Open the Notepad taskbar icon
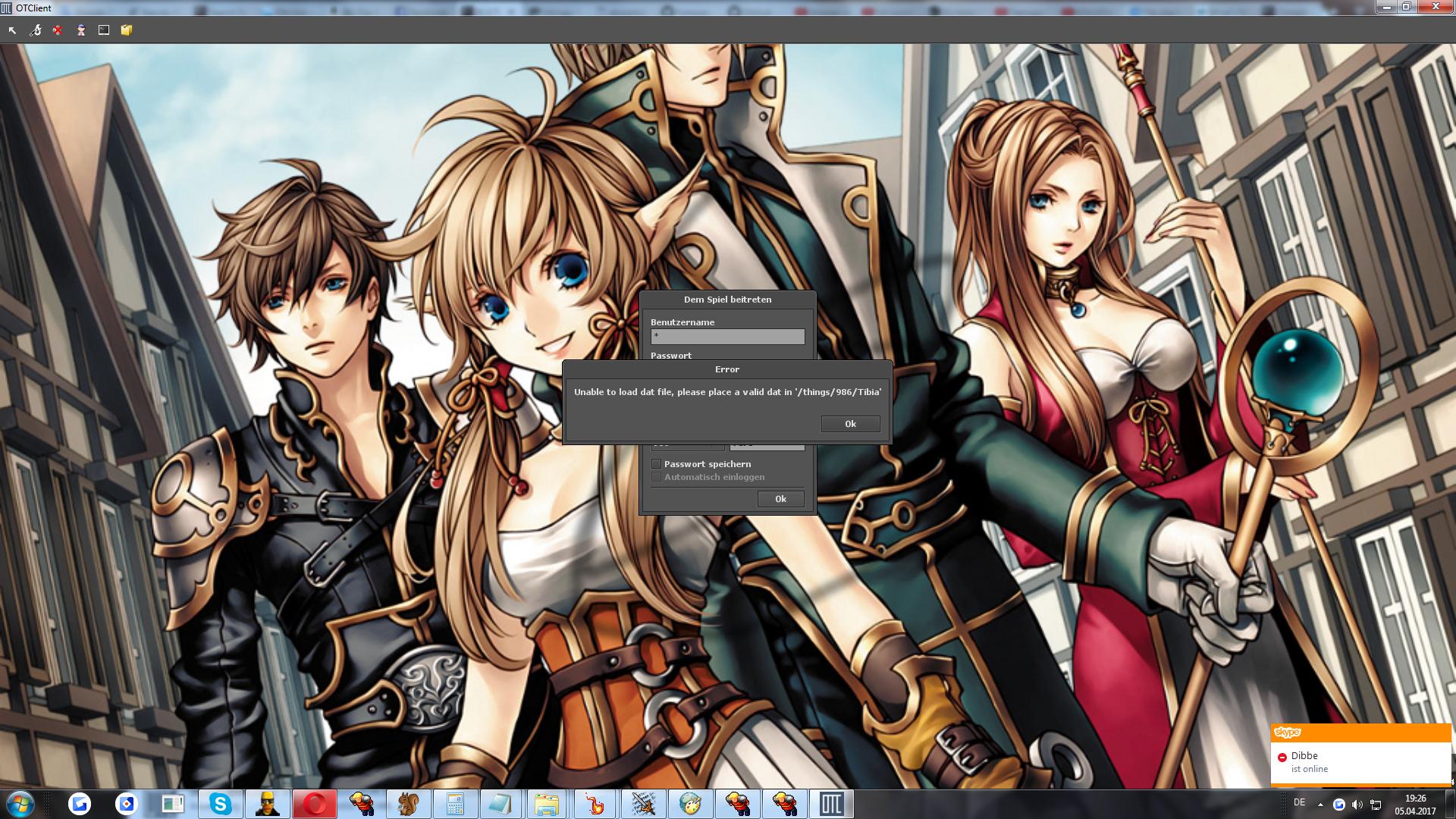The image size is (1456, 819). tap(500, 804)
